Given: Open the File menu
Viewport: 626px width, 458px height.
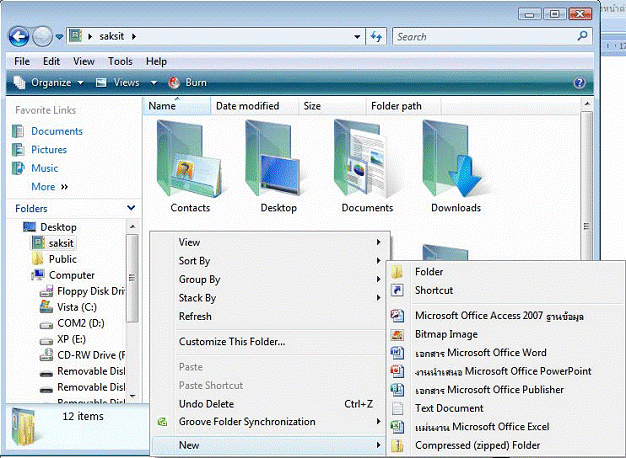Looking at the screenshot, I should pyautogui.click(x=22, y=61).
